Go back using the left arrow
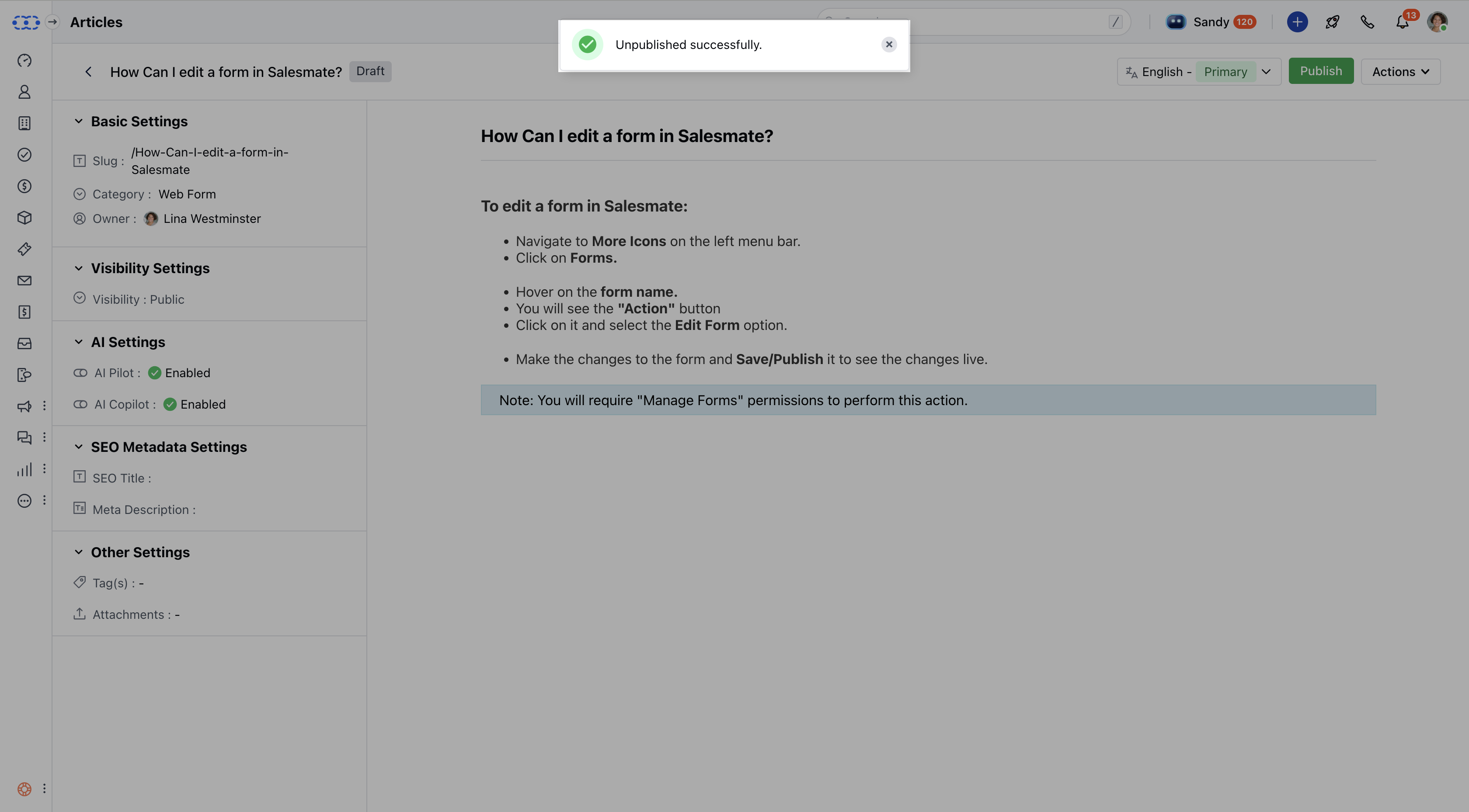1469x812 pixels. click(88, 72)
